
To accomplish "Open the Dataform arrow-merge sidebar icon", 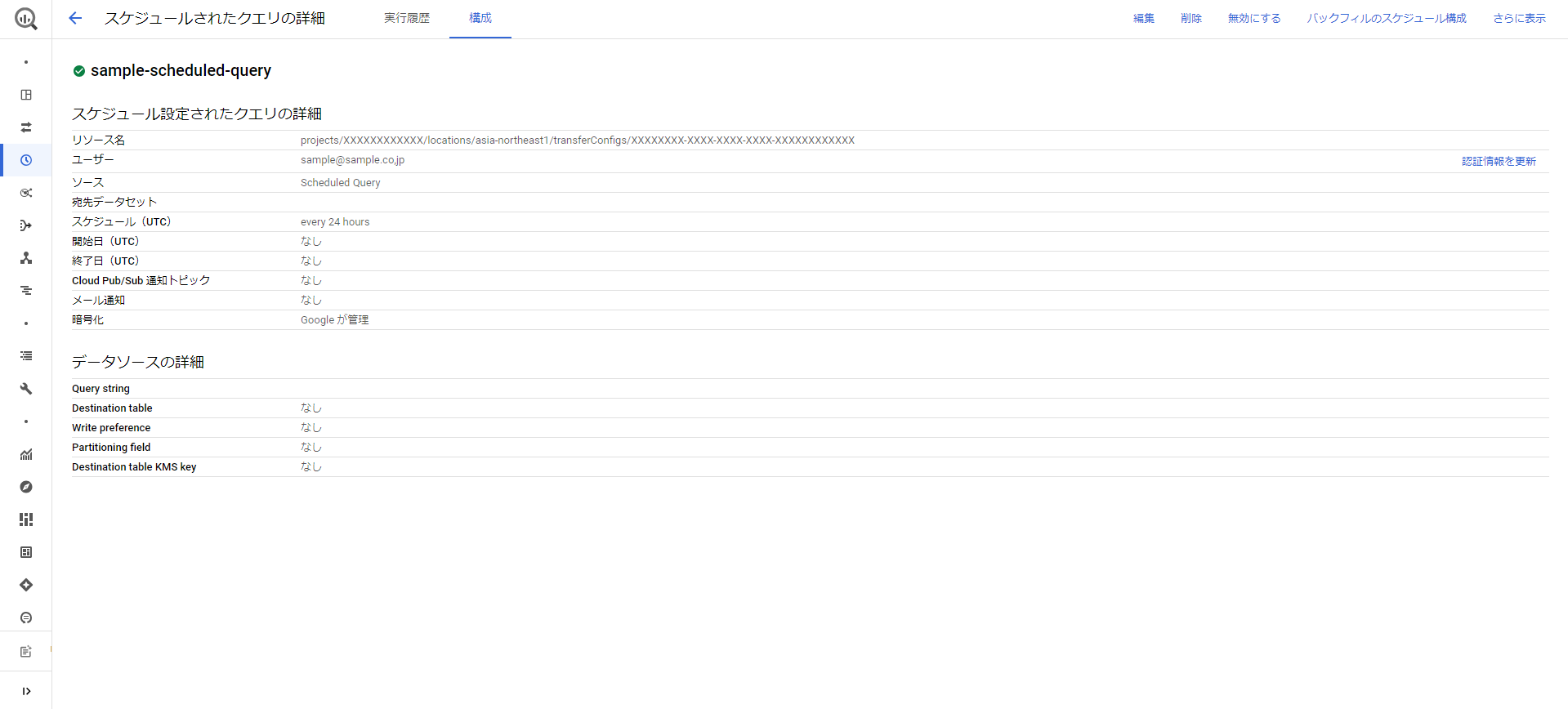I will (x=26, y=225).
